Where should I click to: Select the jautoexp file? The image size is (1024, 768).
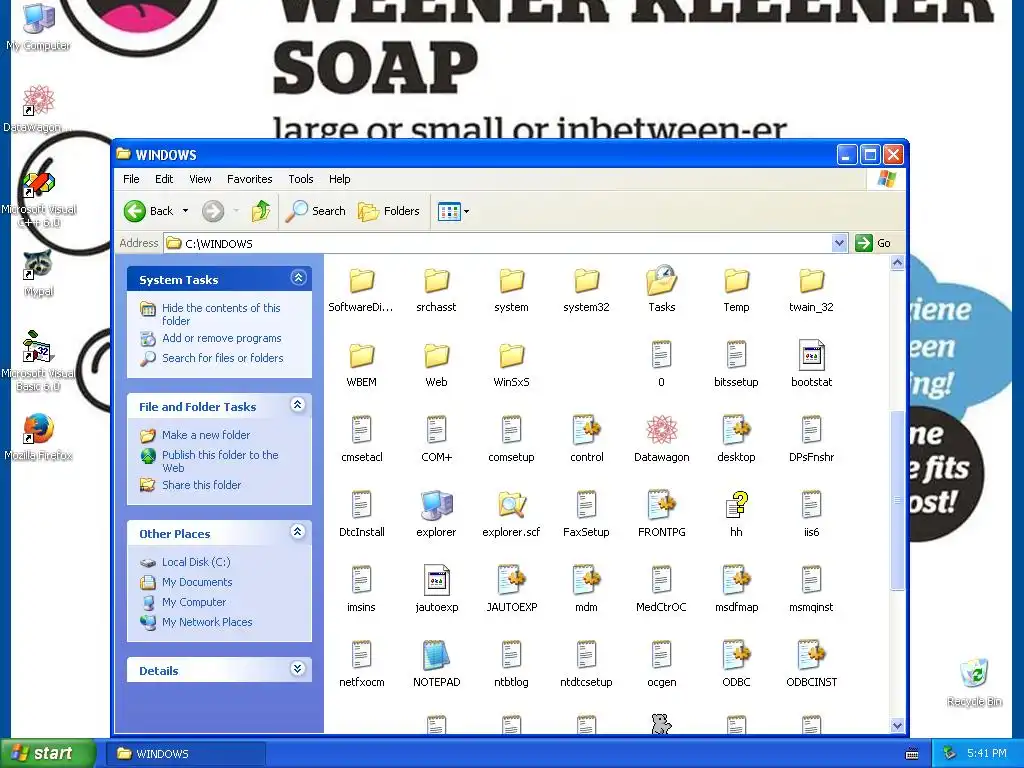436,580
